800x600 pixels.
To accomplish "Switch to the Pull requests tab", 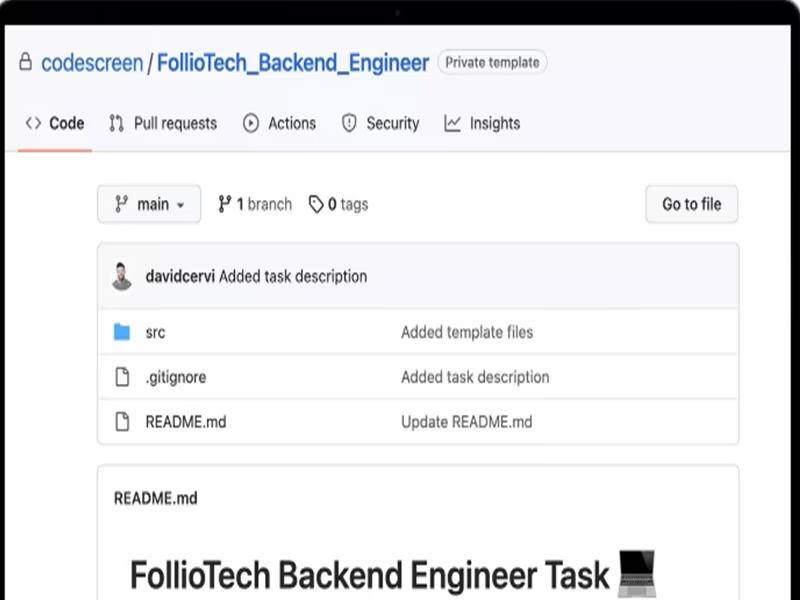I will coord(176,123).
